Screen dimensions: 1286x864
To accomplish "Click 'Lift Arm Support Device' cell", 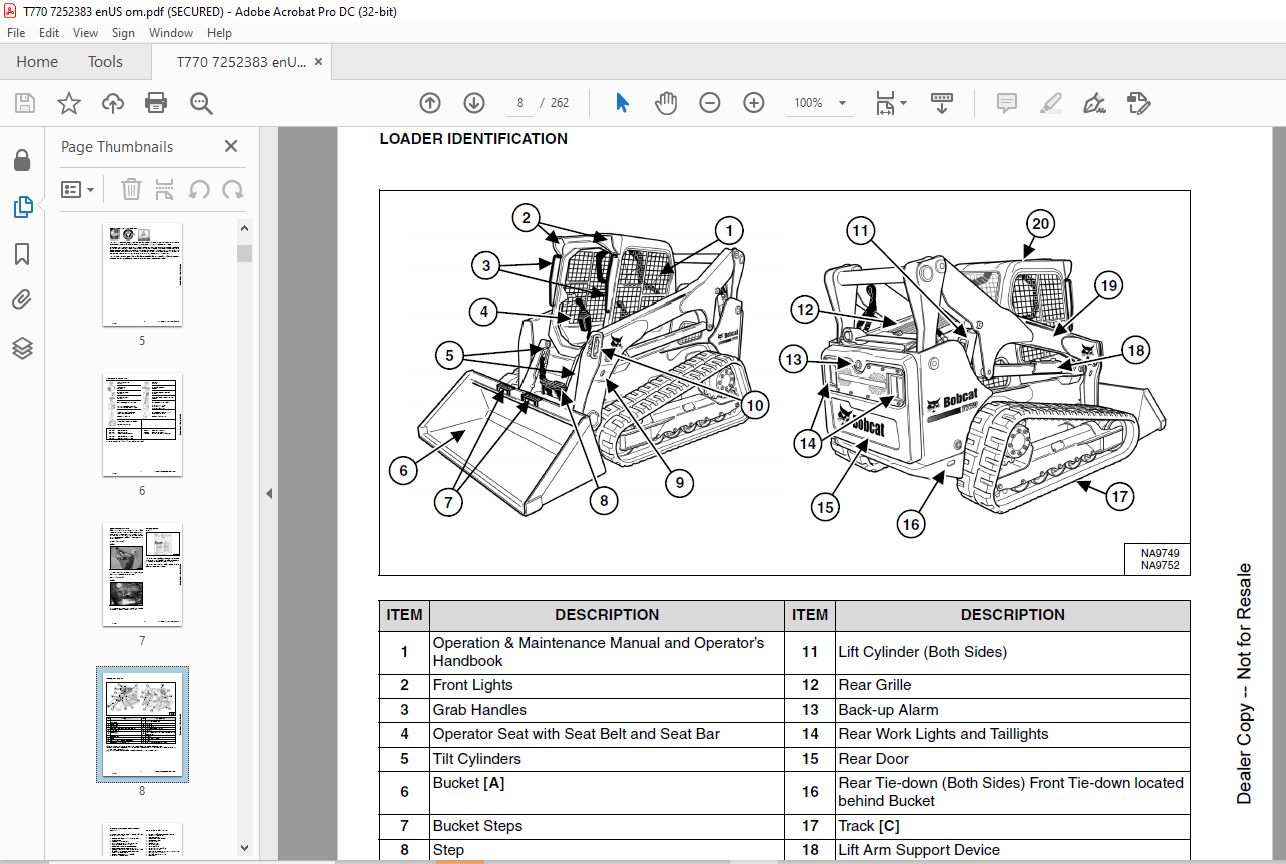I will pos(1012,850).
